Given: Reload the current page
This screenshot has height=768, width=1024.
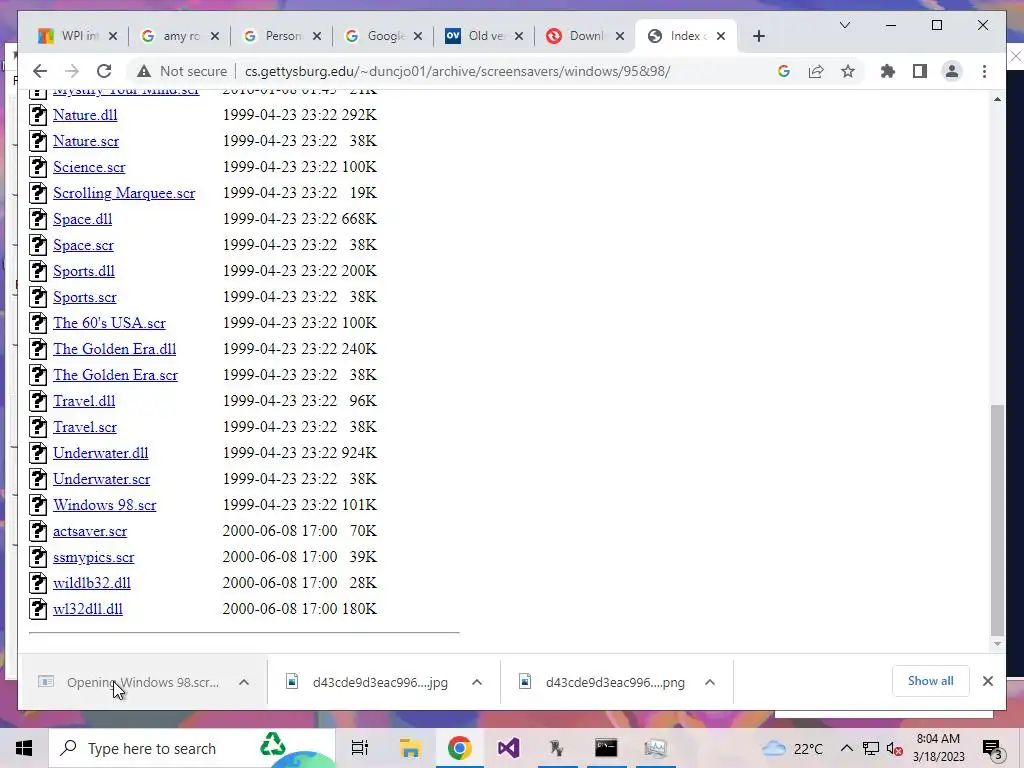Looking at the screenshot, I should 104,71.
